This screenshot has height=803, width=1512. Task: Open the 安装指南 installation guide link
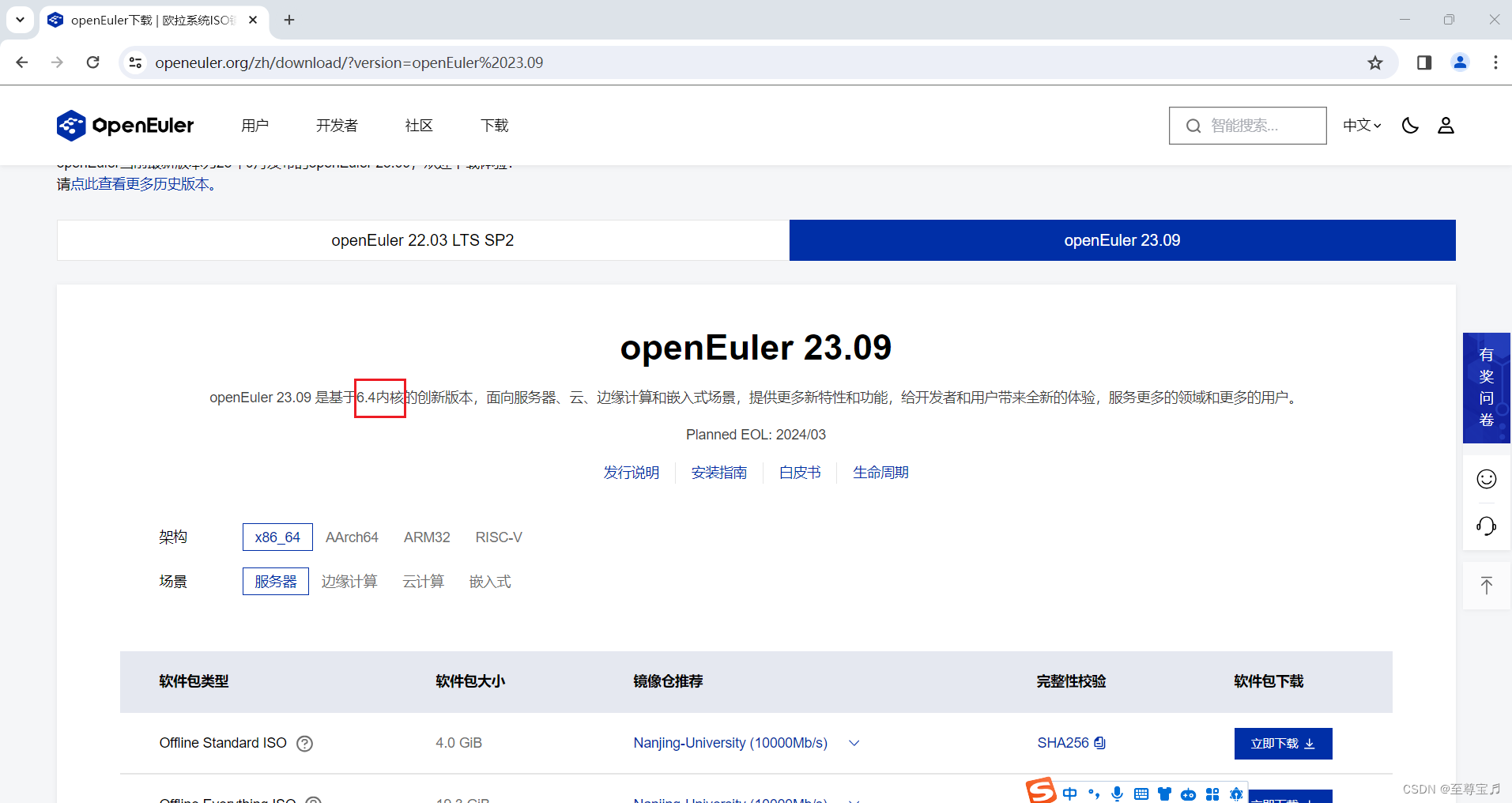point(718,473)
